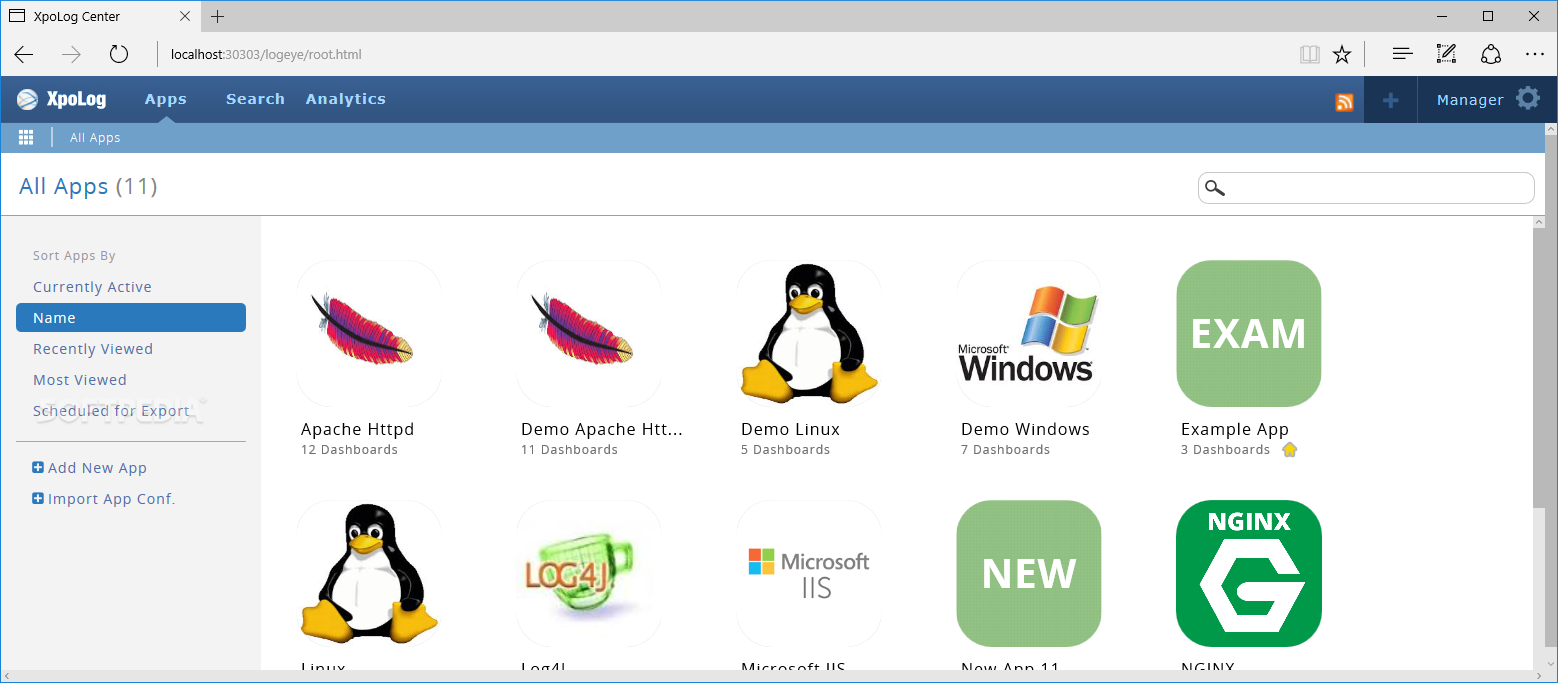
Task: Open the browser share icon
Action: tap(1491, 54)
